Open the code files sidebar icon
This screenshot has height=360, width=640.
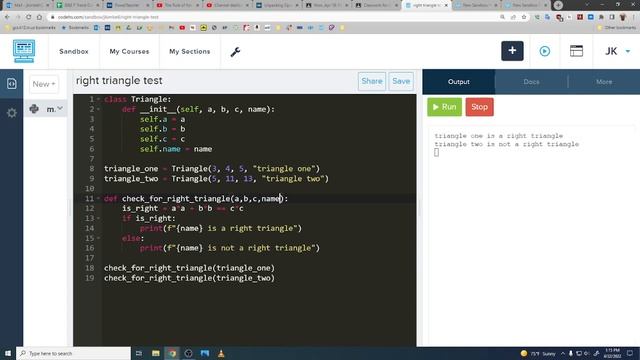11,84
